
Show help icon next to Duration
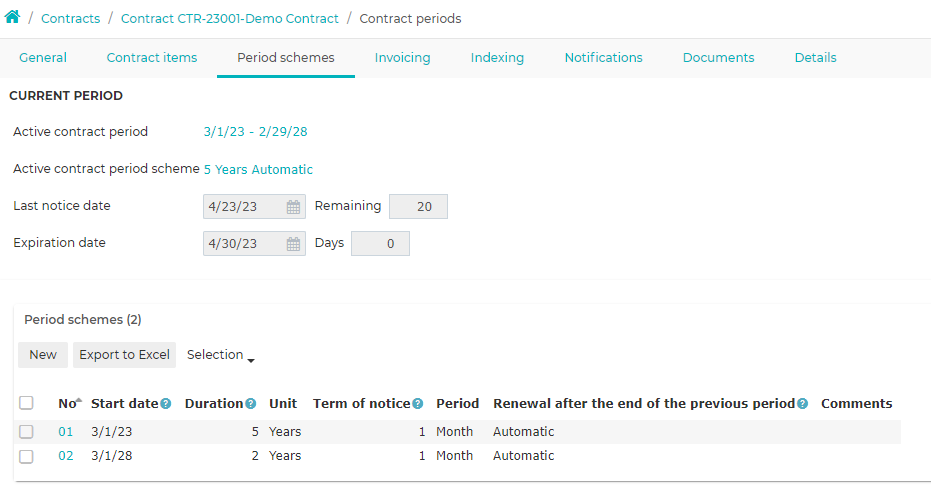click(251, 404)
